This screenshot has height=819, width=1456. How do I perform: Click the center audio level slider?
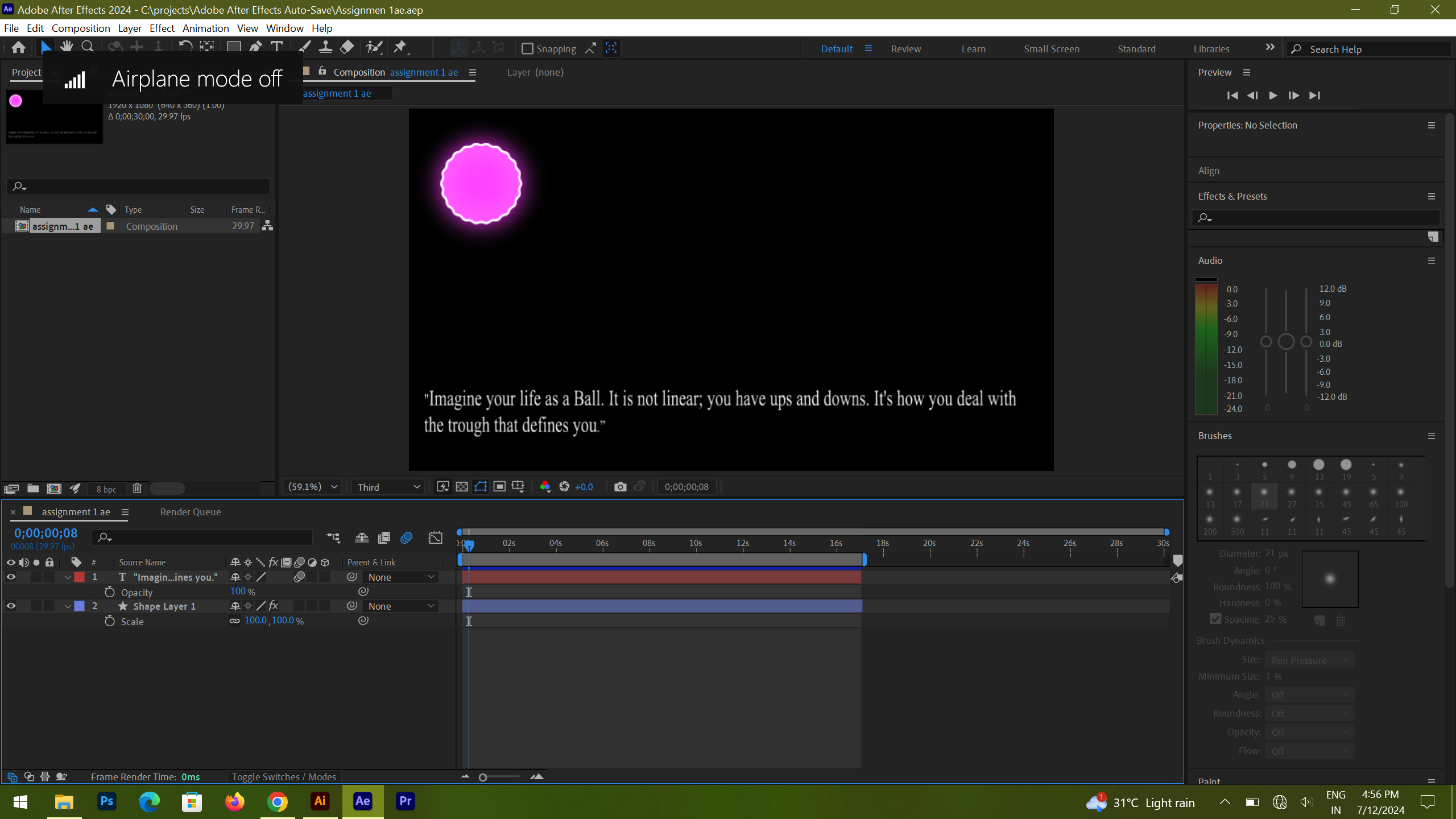(1286, 341)
